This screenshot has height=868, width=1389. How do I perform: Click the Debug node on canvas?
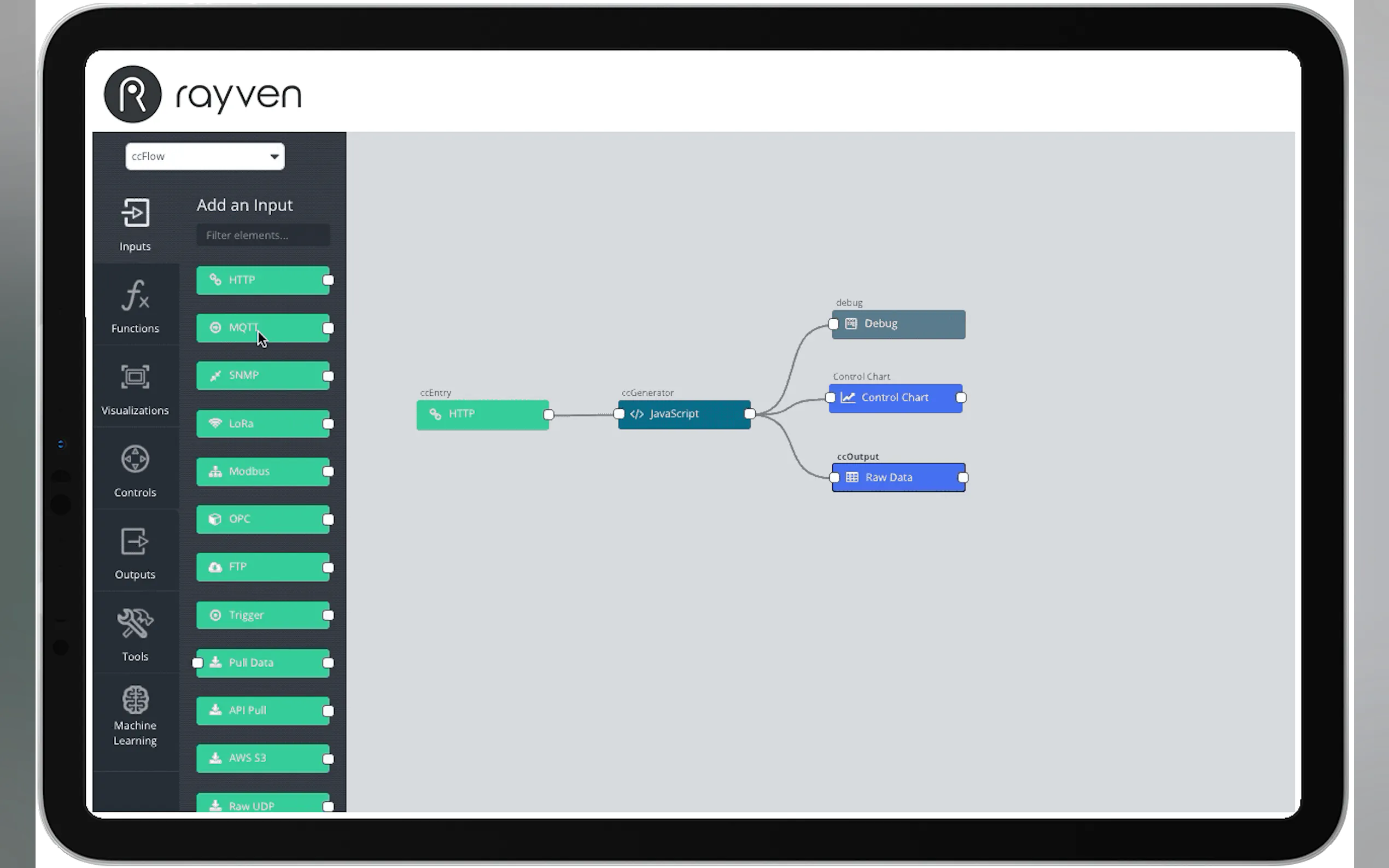click(x=898, y=324)
